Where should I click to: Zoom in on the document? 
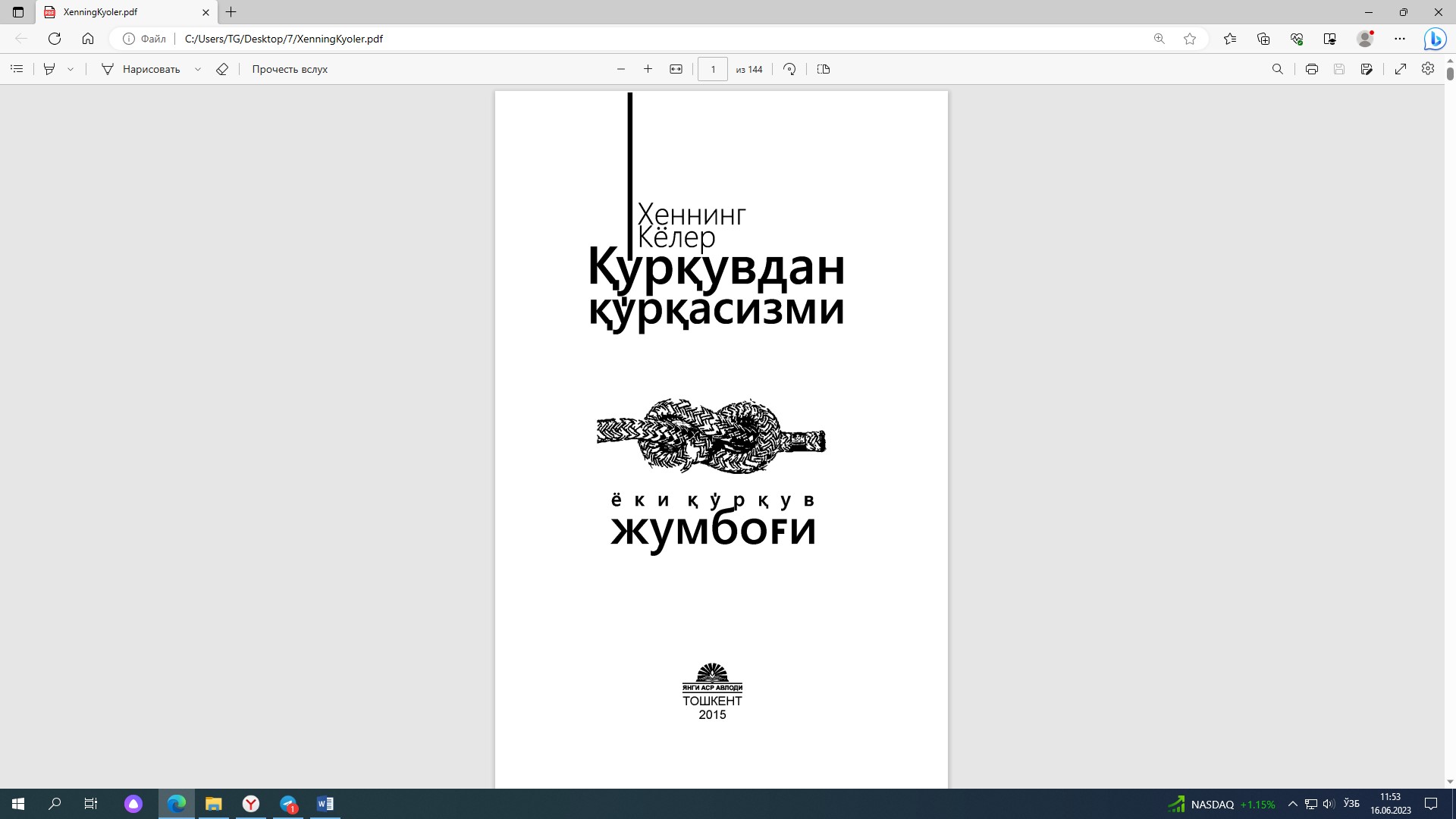click(648, 69)
